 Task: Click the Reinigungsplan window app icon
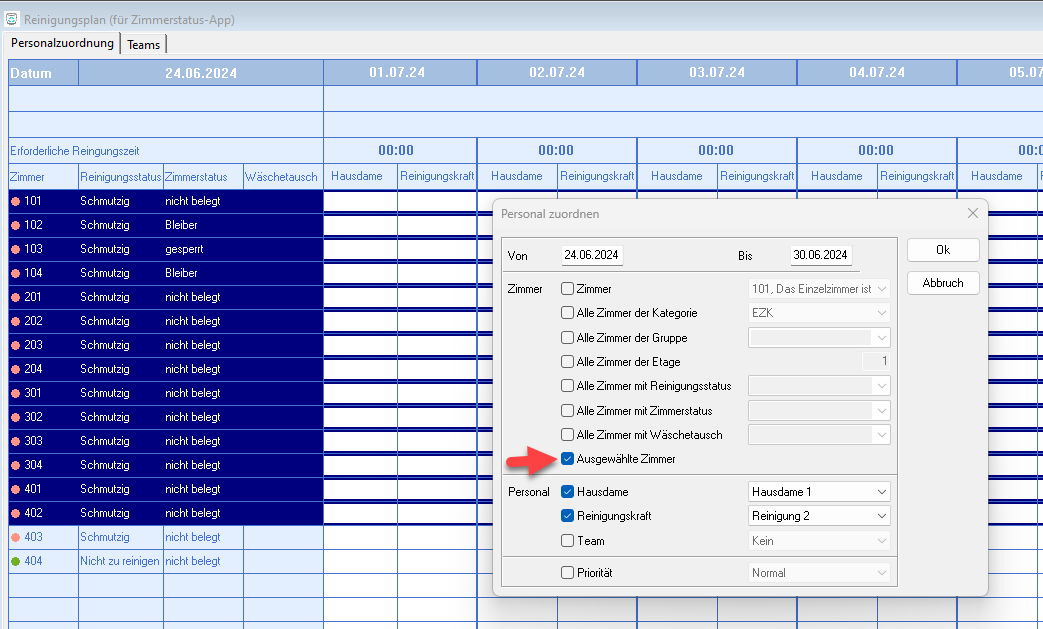11,19
